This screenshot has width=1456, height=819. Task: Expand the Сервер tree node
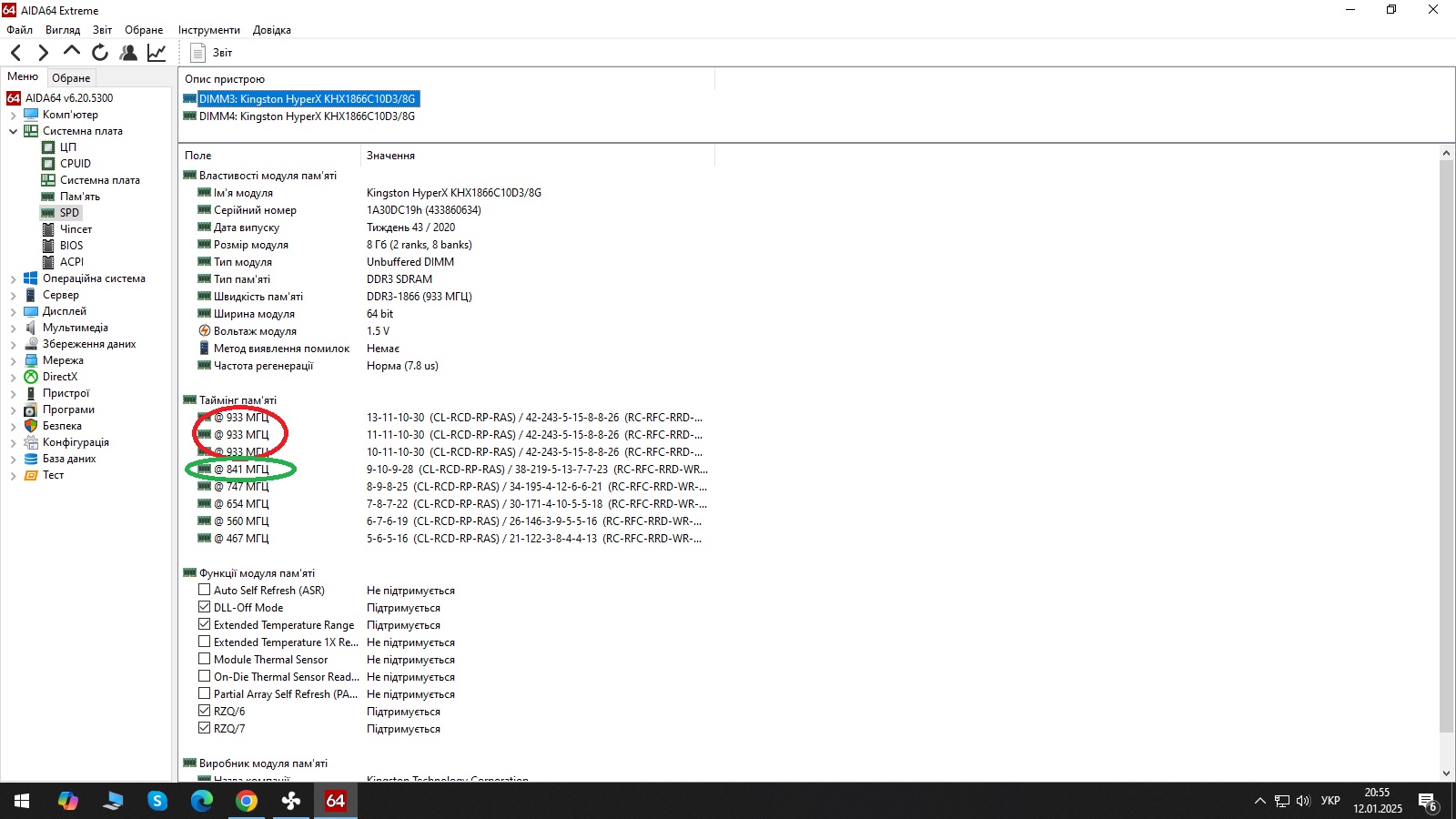pos(14,296)
